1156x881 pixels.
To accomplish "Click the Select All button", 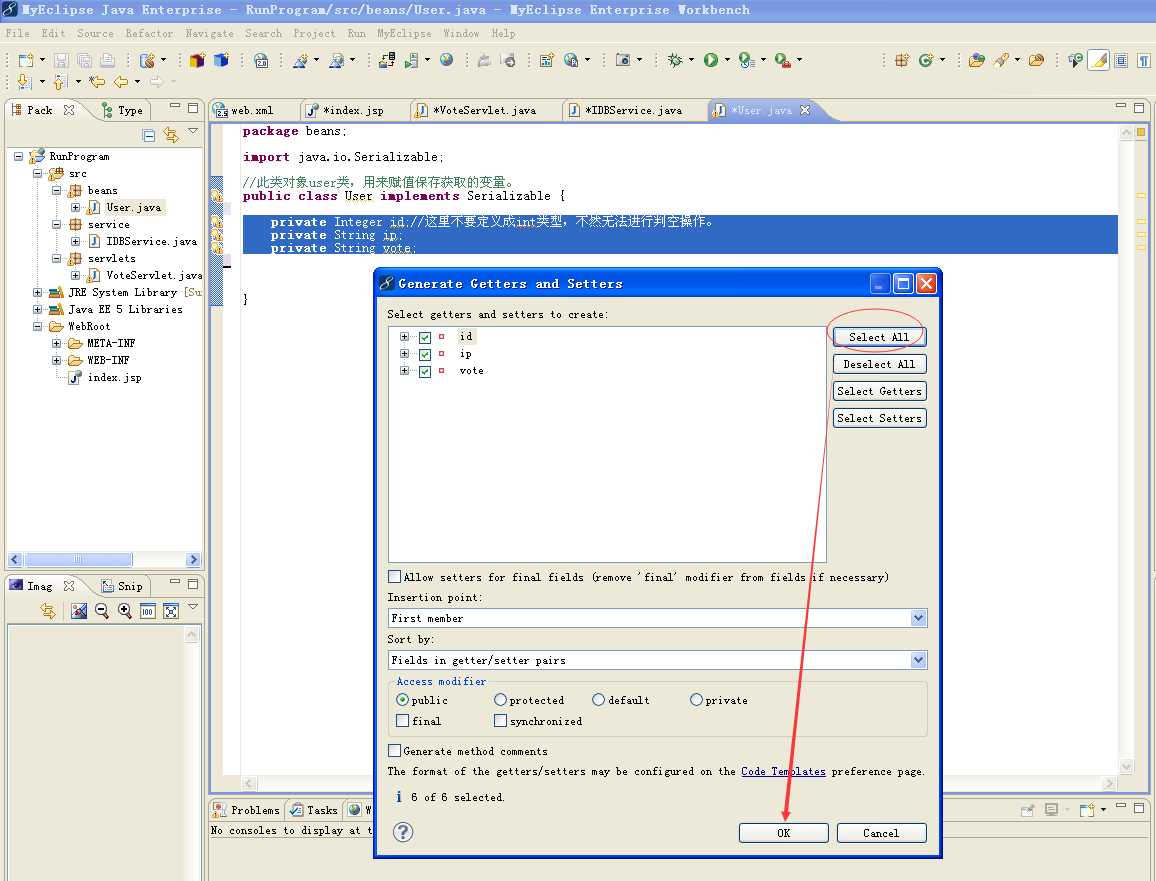I will [879, 337].
